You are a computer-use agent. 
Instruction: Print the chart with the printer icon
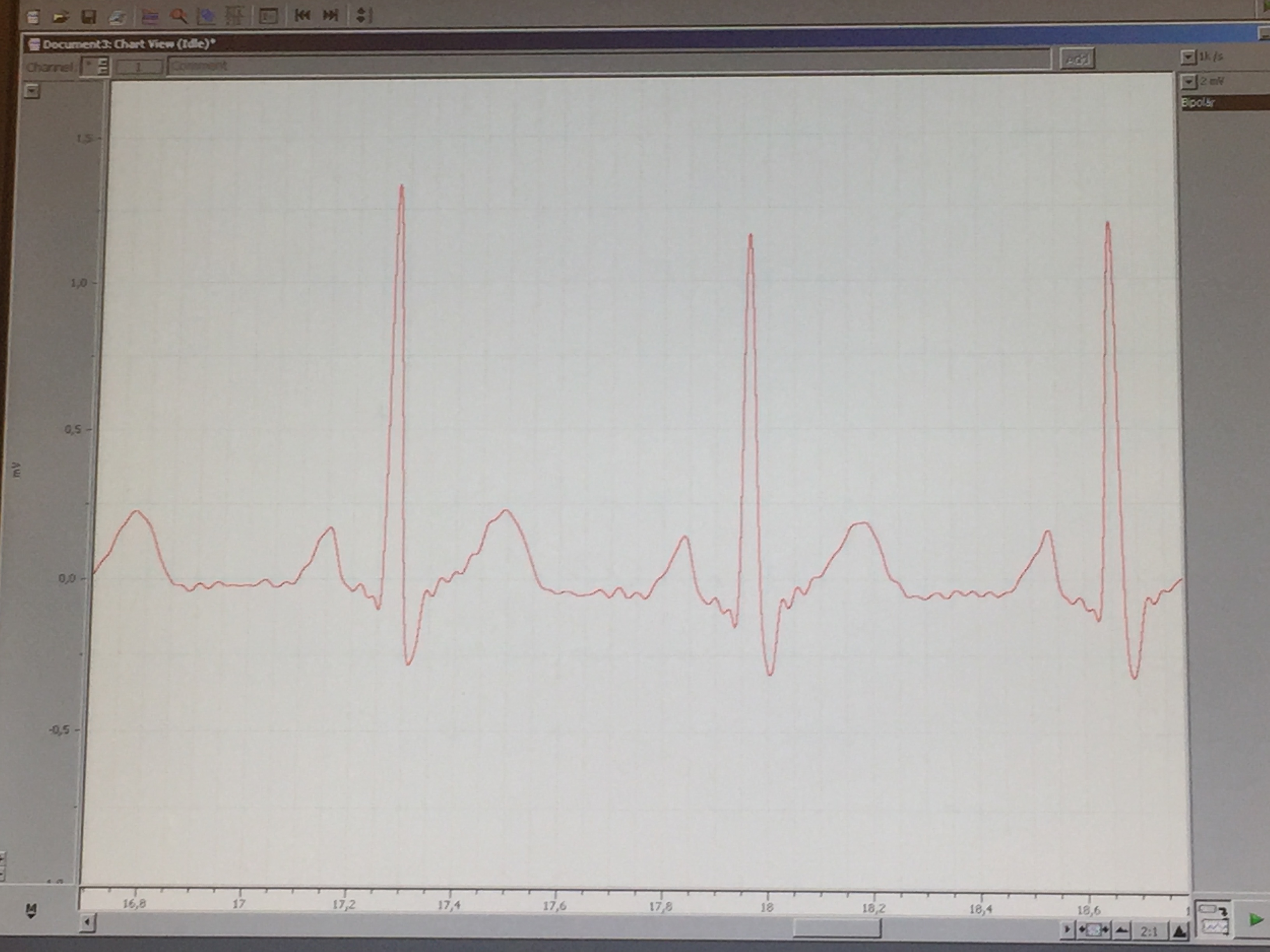(x=118, y=16)
